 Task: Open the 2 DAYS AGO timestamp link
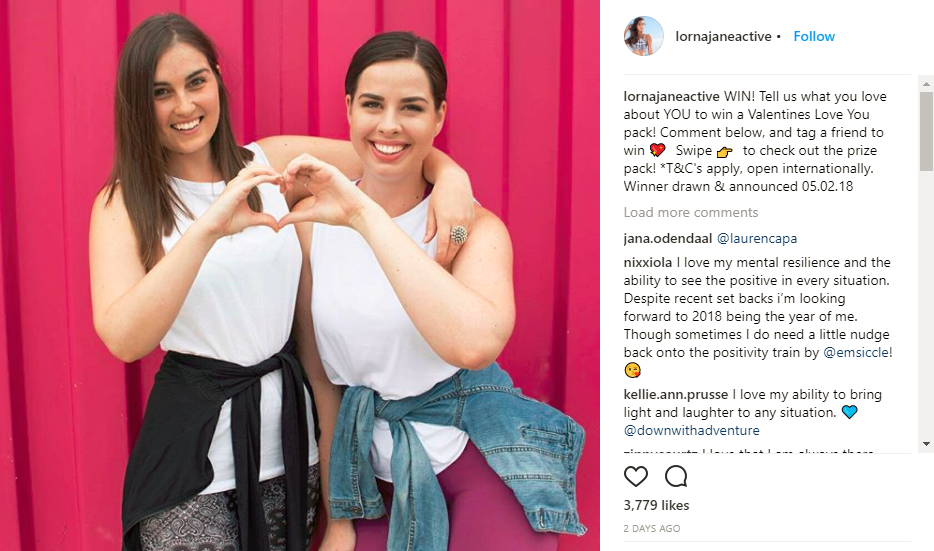[x=652, y=528]
